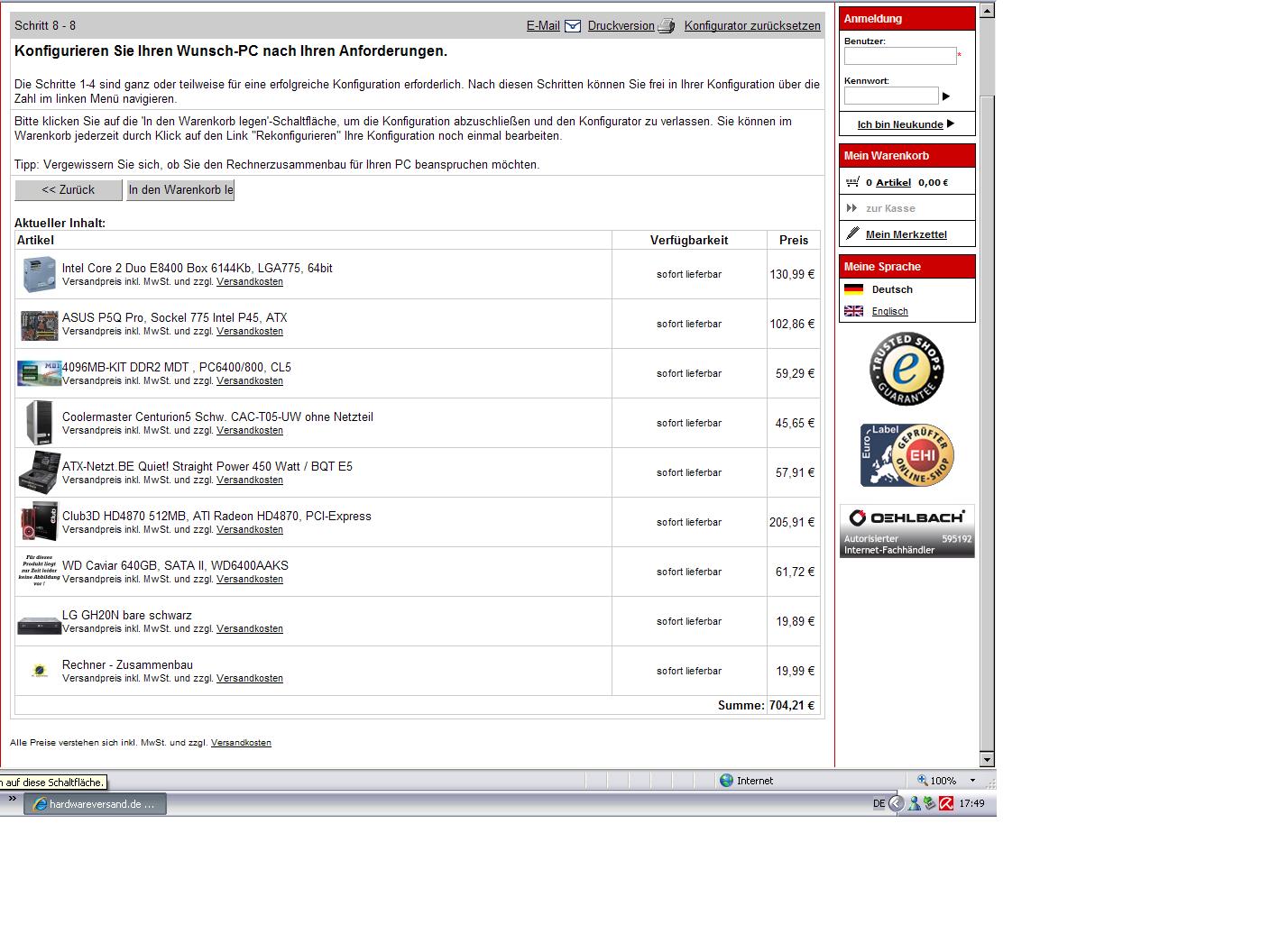1270x952 pixels.
Task: Click the scrollbar down arrow
Action: [x=987, y=759]
